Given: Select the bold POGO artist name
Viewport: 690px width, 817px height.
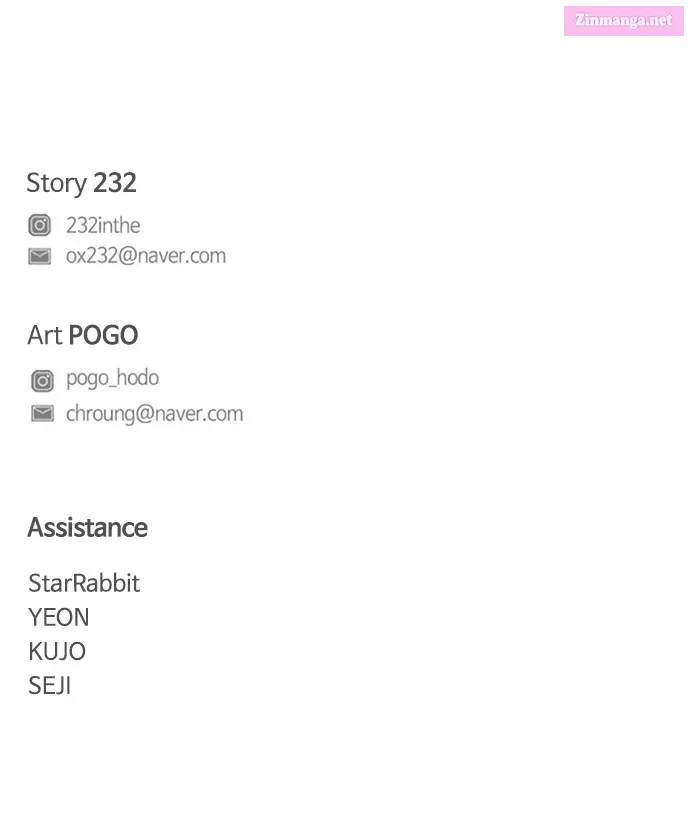Looking at the screenshot, I should click(103, 335).
